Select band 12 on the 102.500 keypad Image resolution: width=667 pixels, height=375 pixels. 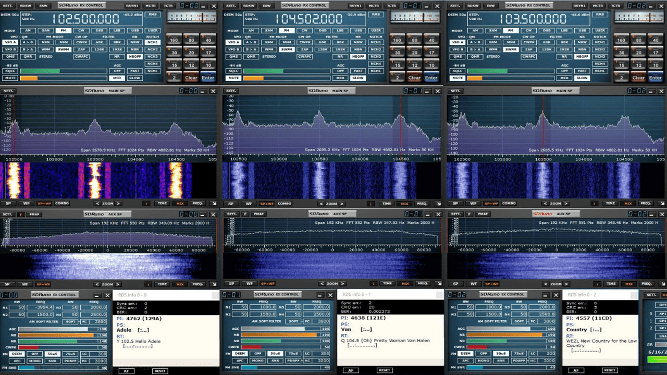click(191, 65)
